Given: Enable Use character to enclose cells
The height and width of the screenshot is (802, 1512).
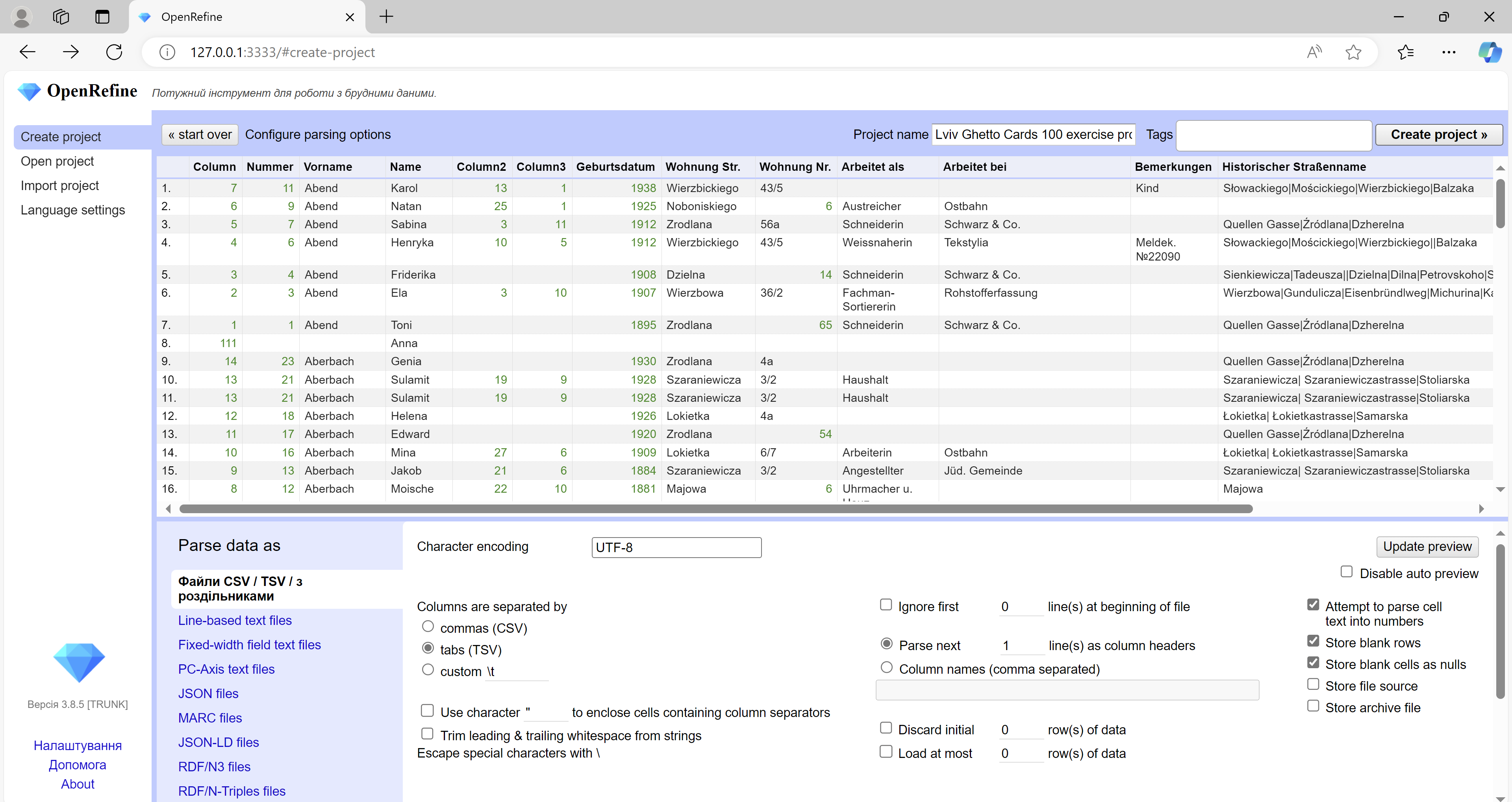Looking at the screenshot, I should [427, 710].
